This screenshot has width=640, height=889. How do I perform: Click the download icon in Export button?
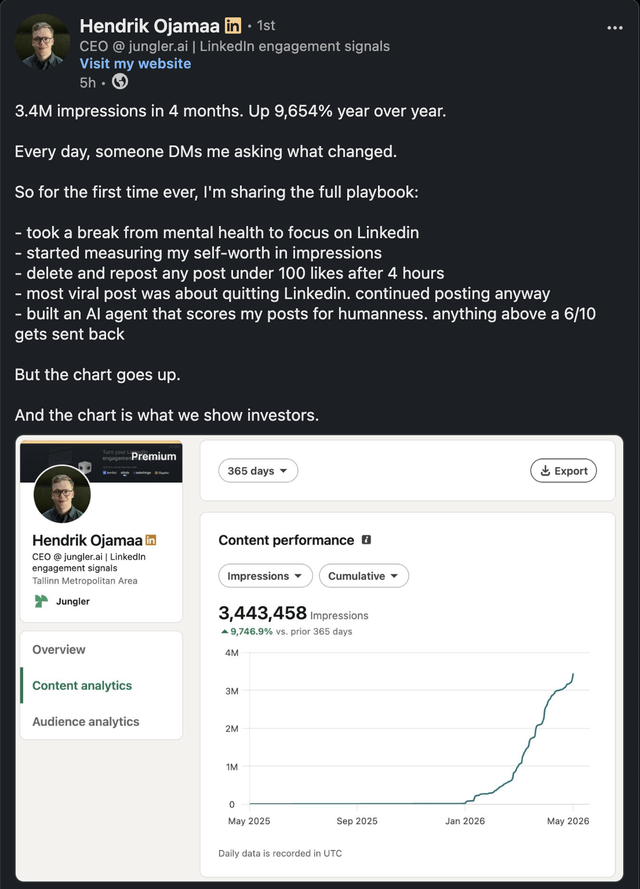tap(545, 471)
